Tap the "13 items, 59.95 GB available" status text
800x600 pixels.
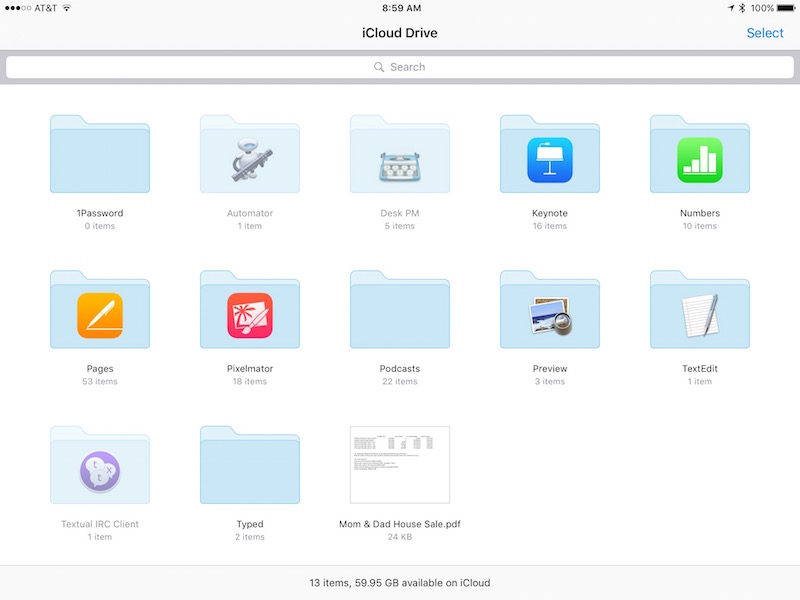tap(400, 583)
